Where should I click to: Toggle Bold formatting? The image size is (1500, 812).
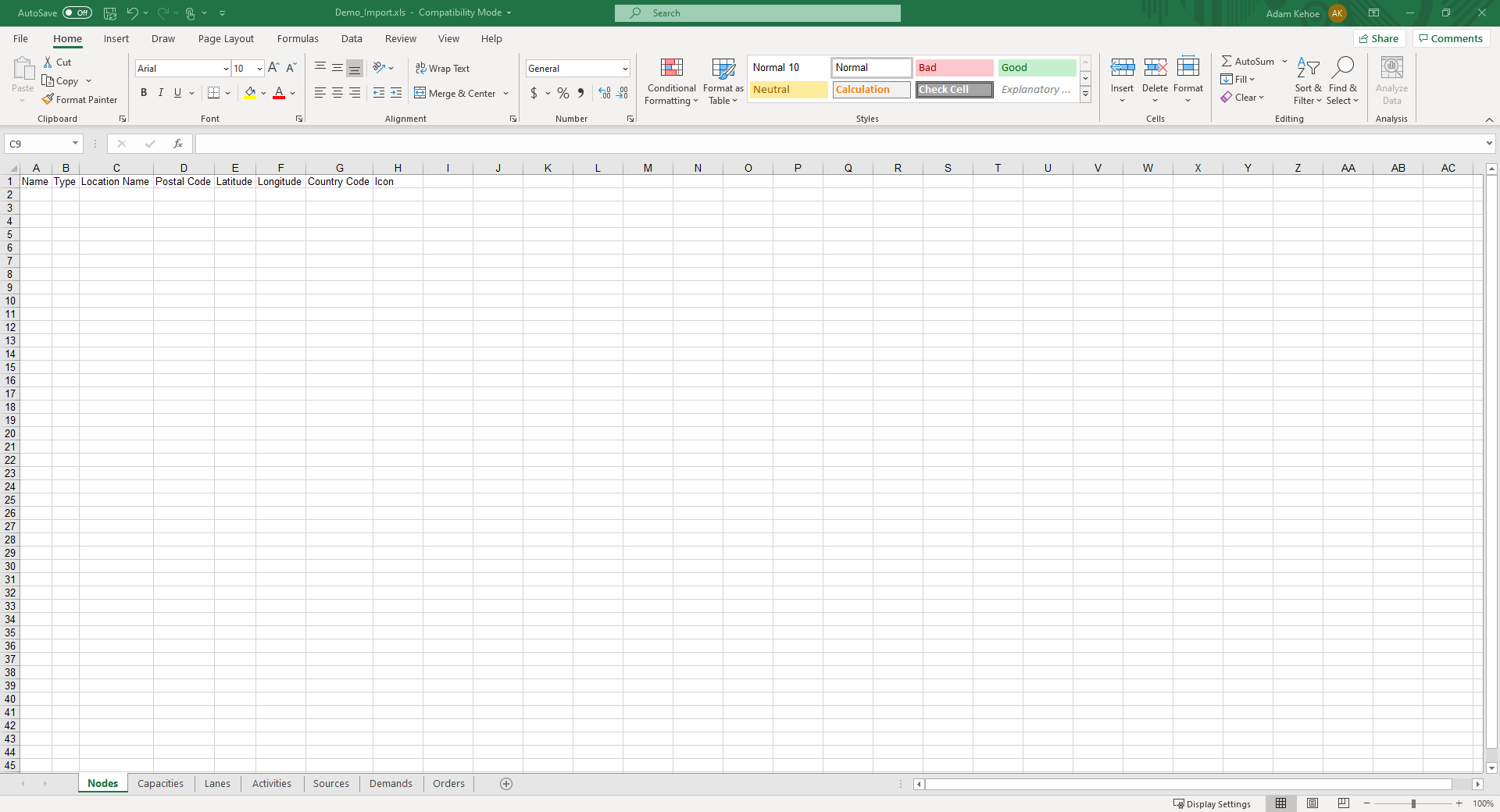click(x=144, y=93)
